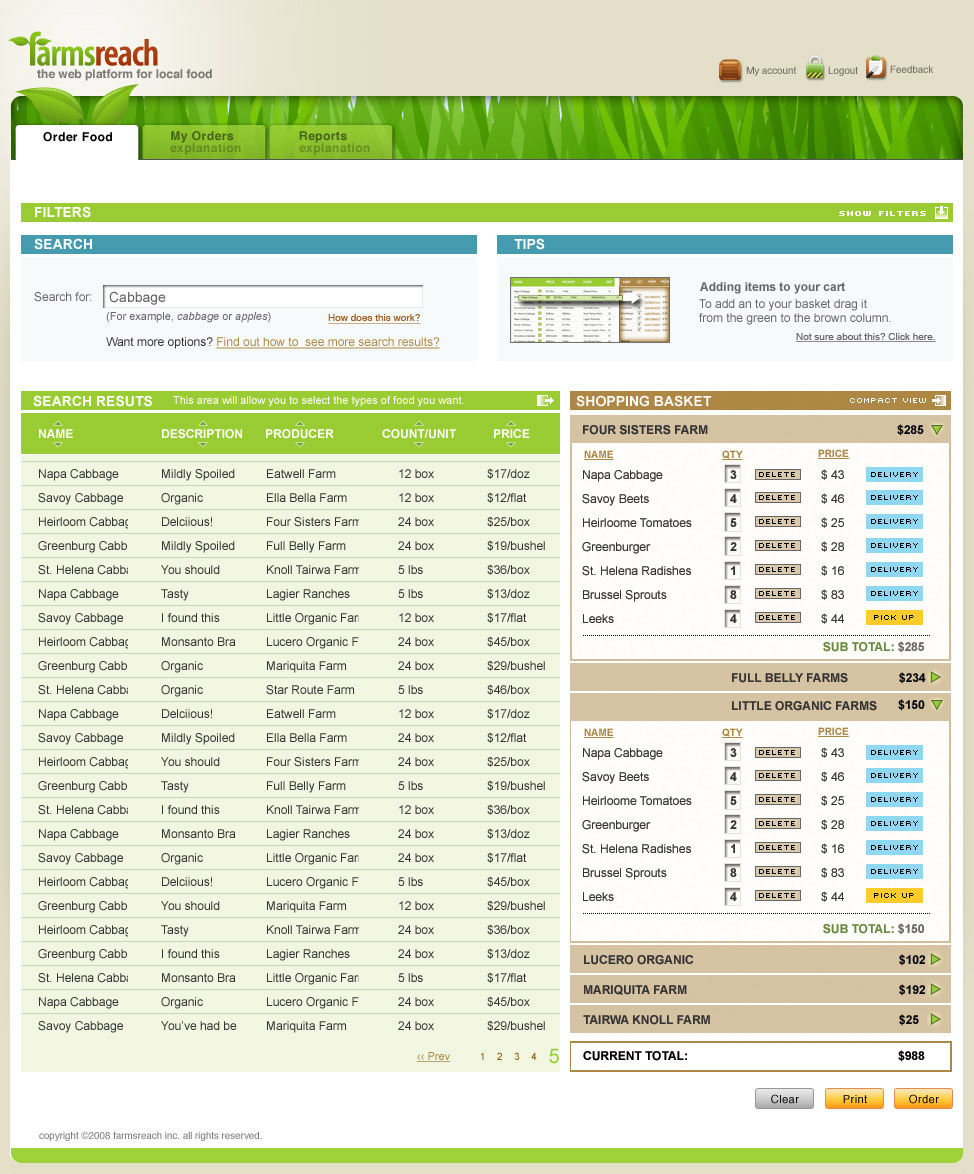Toggle Leeks Pick Up in Four Sisters Farm
Viewport: 974px width, 1174px height.
(x=893, y=618)
